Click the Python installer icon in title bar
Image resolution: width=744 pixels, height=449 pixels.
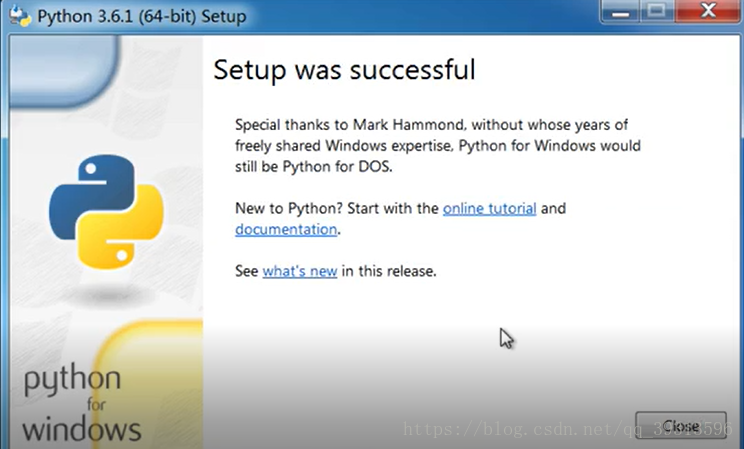(x=20, y=16)
